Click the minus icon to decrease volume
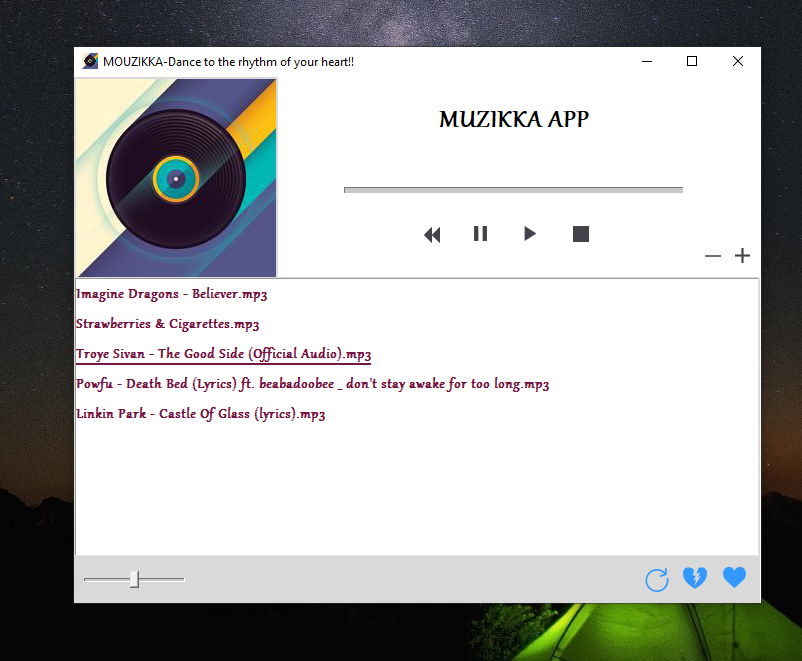This screenshot has height=661, width=802. click(712, 256)
